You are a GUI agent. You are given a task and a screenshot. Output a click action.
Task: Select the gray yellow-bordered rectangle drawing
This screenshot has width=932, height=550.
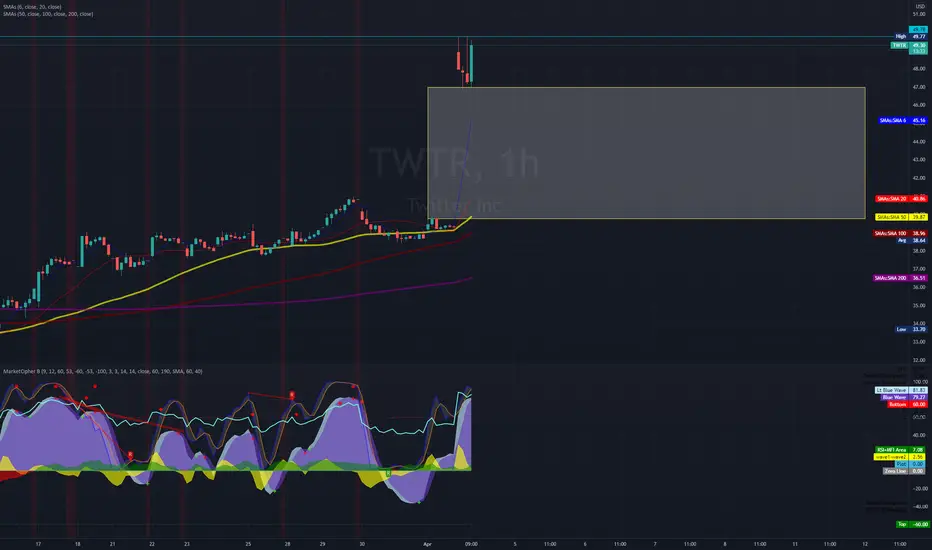click(x=646, y=153)
